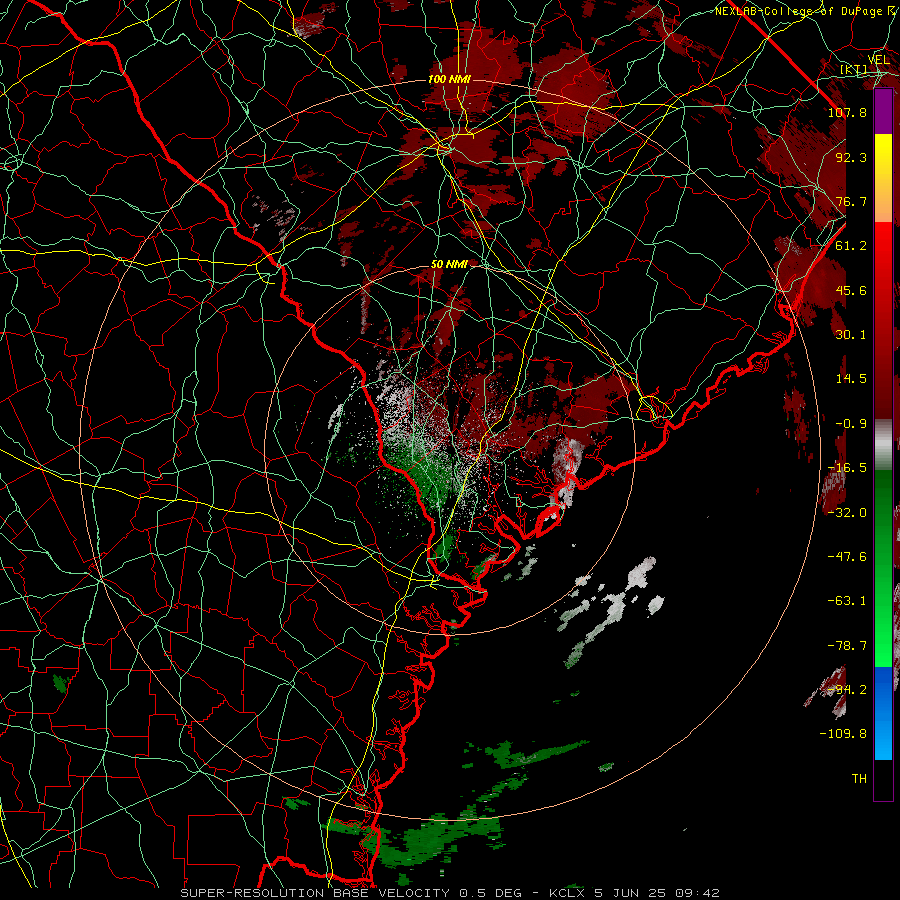Viewport: 900px width, 900px height.
Task: Click the 50 NMI range ring label
Action: (449, 265)
